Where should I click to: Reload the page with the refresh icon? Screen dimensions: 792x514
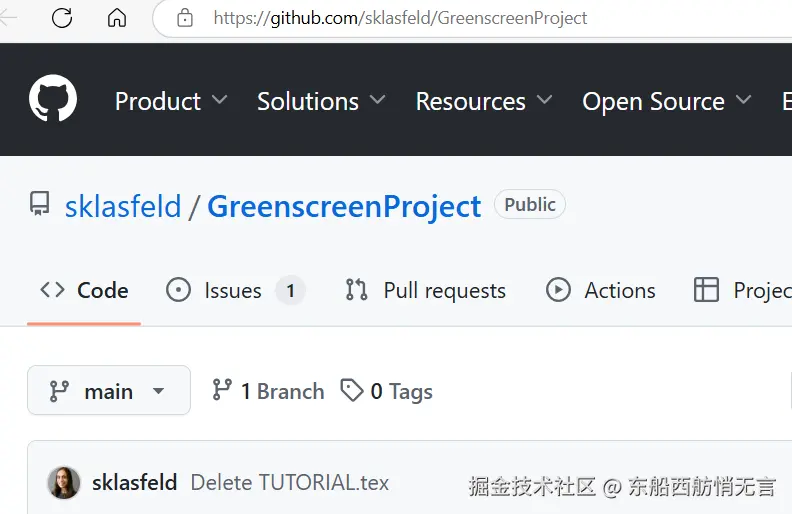click(62, 18)
